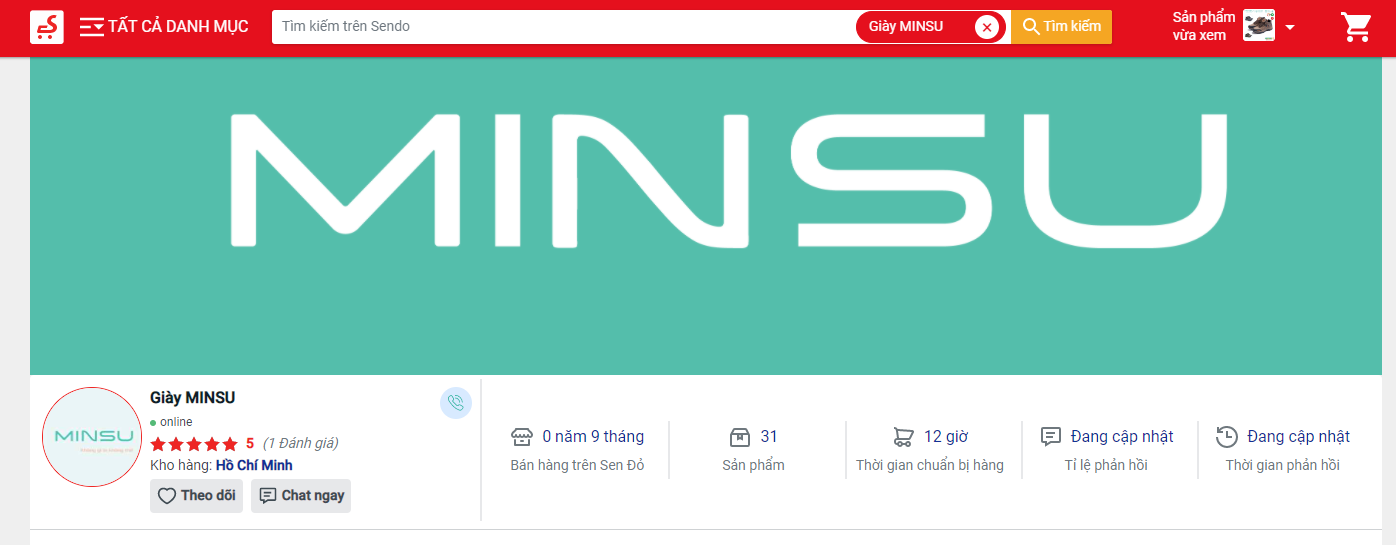
Task: Click the round MINSU shop avatar
Action: [x=93, y=437]
